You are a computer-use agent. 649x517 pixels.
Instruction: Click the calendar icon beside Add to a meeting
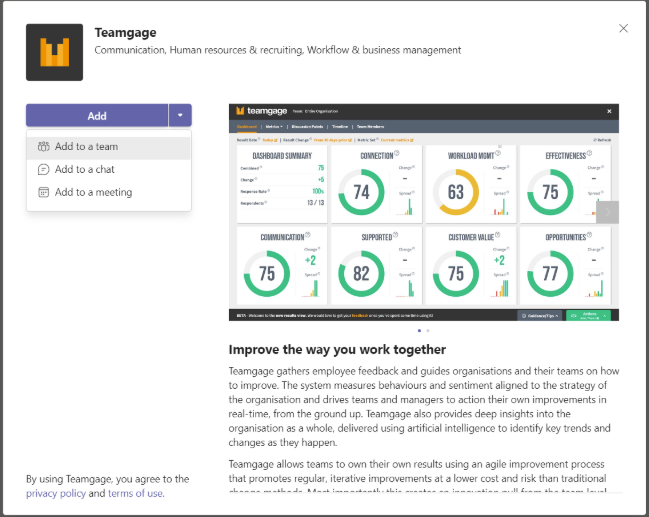43,193
